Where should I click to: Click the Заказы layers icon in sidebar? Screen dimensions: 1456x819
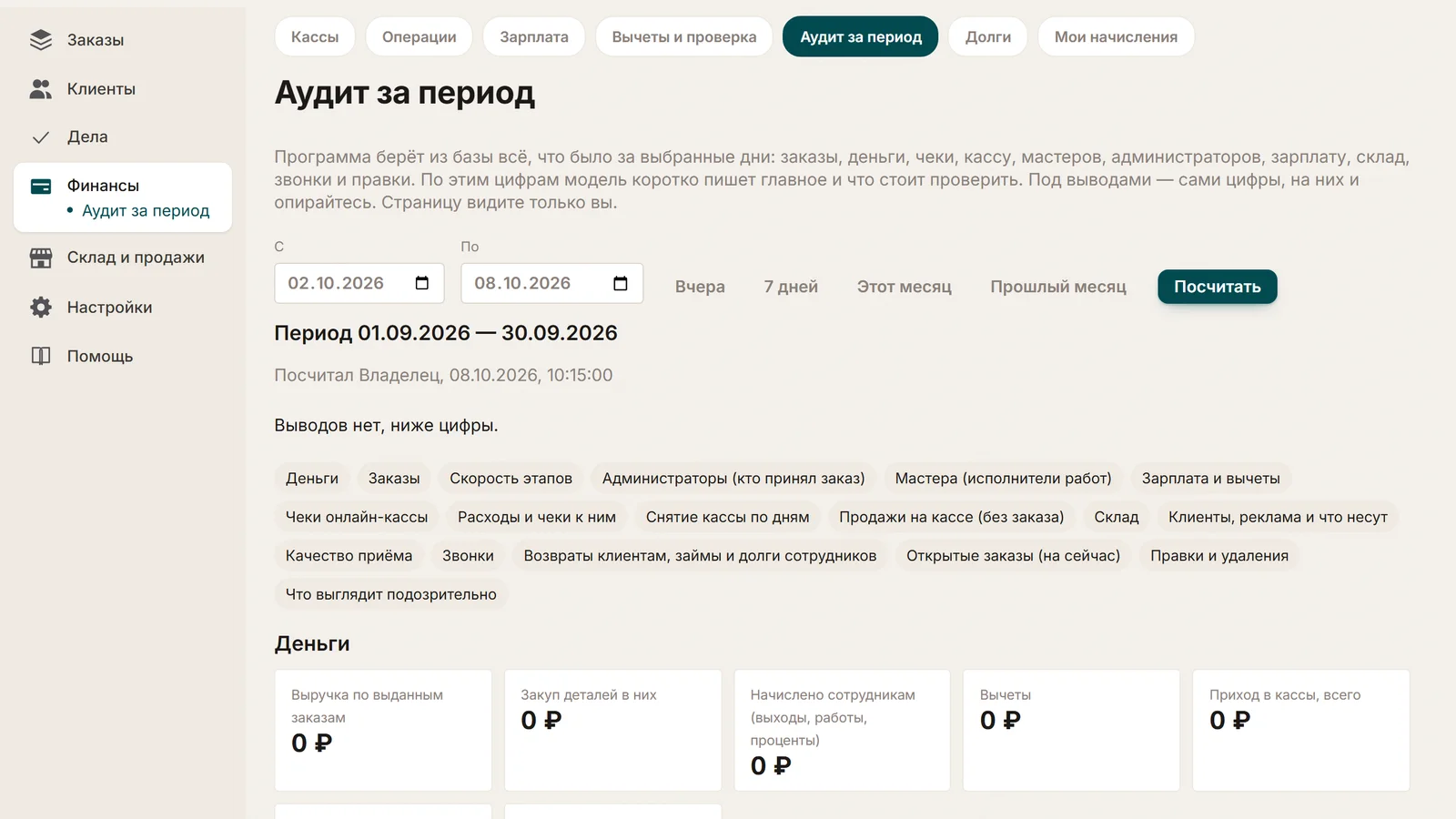point(41,40)
